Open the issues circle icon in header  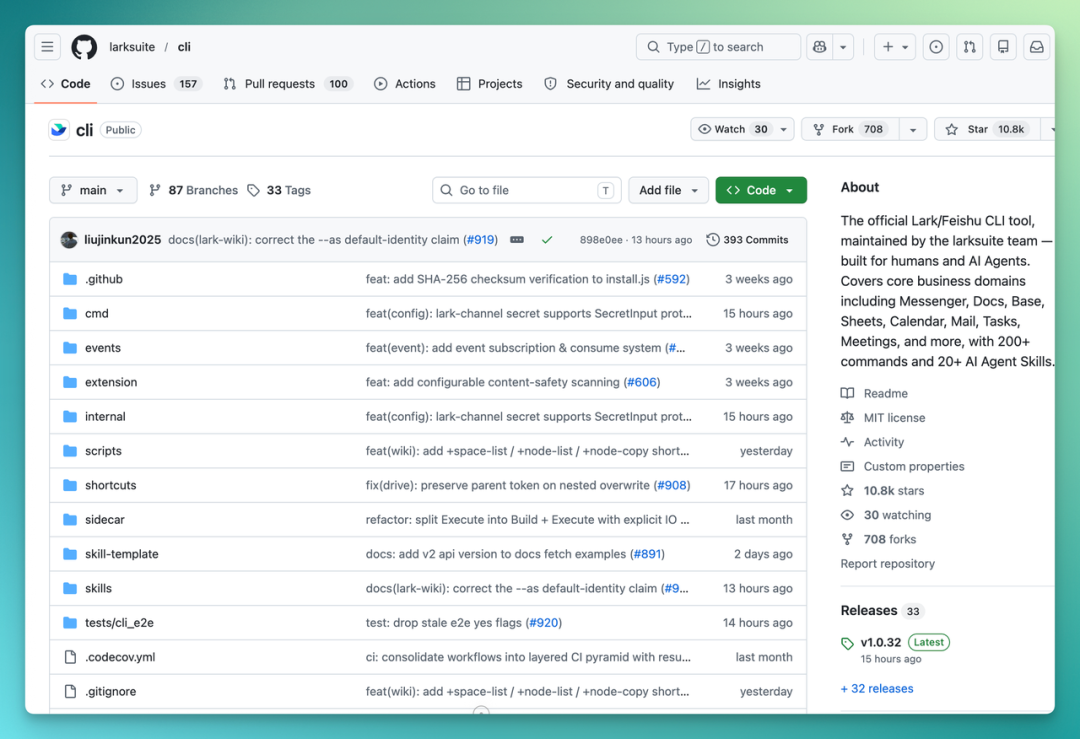[935, 47]
